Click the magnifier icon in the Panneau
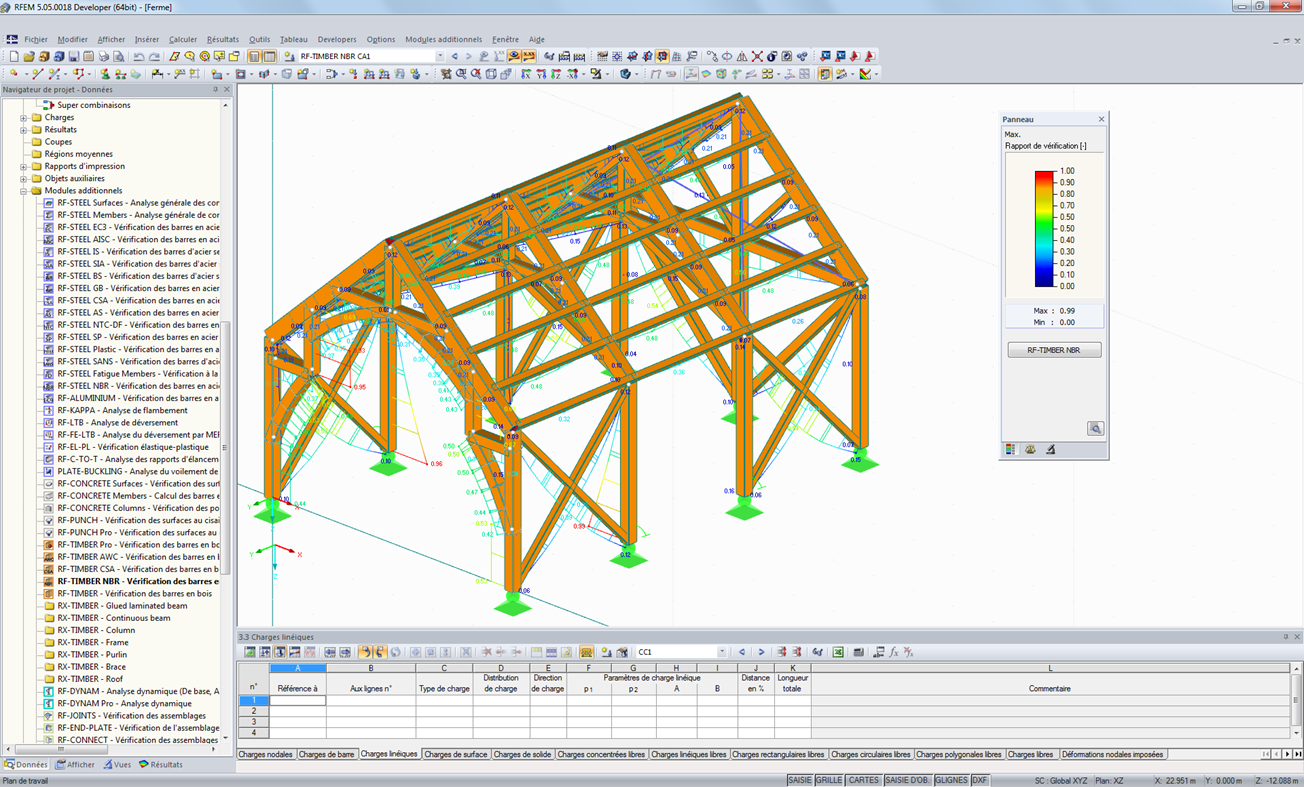This screenshot has height=787, width=1304. 1096,427
